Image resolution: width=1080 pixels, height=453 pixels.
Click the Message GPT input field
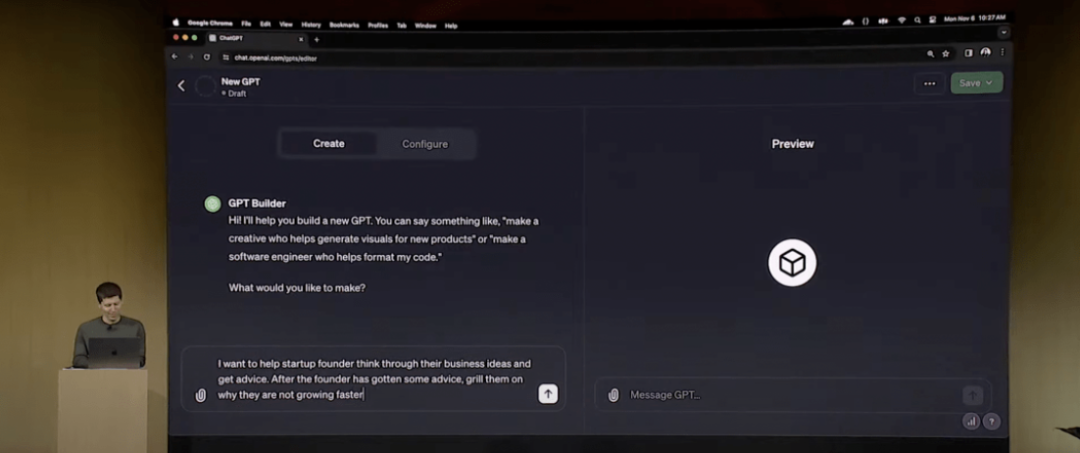(792, 395)
